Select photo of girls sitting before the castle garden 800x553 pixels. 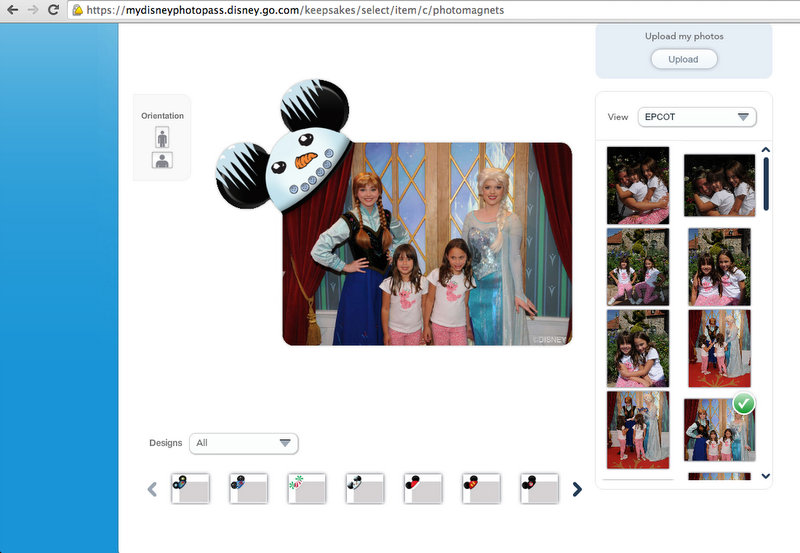pyautogui.click(x=638, y=267)
